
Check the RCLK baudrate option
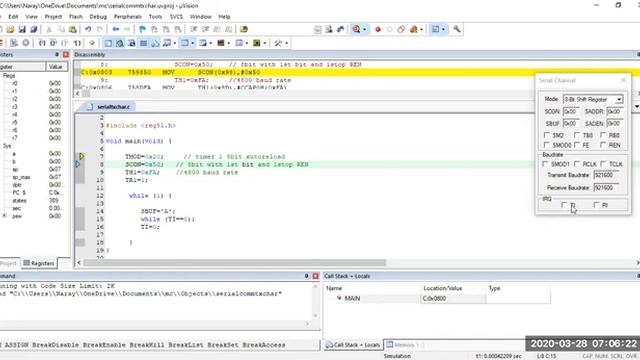577,164
